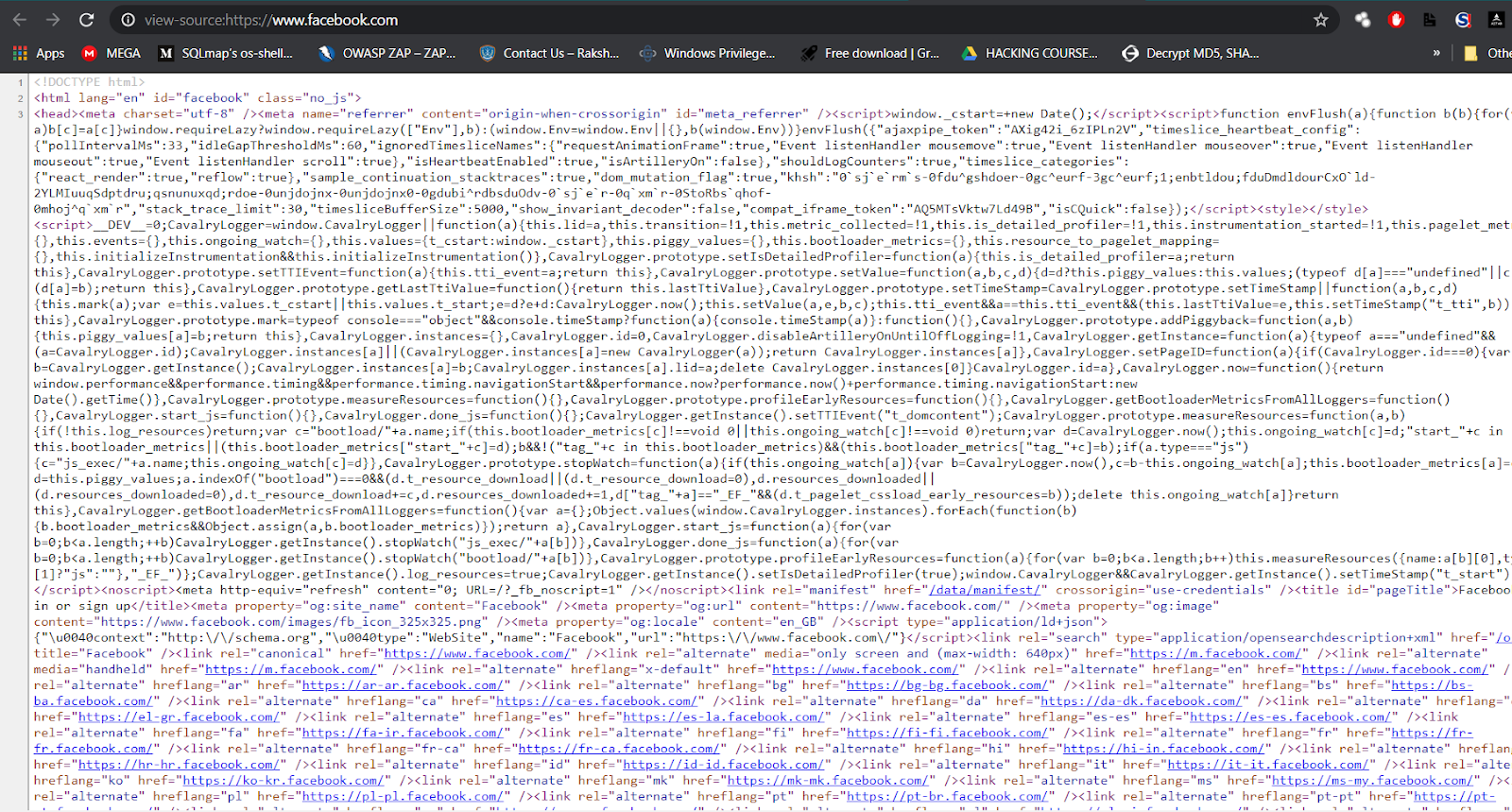Image resolution: width=1512 pixels, height=812 pixels.
Task: Open the HACKING COURSE bookmark
Action: [1030, 54]
